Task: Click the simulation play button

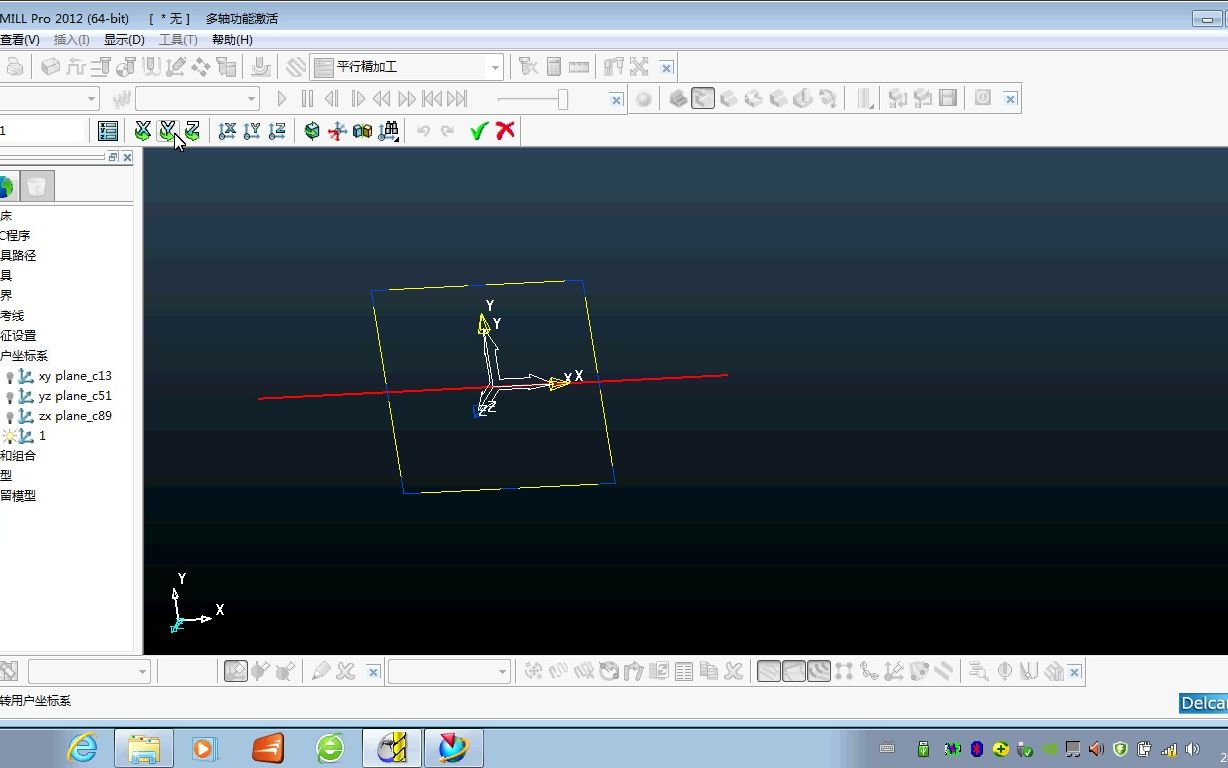Action: (282, 99)
